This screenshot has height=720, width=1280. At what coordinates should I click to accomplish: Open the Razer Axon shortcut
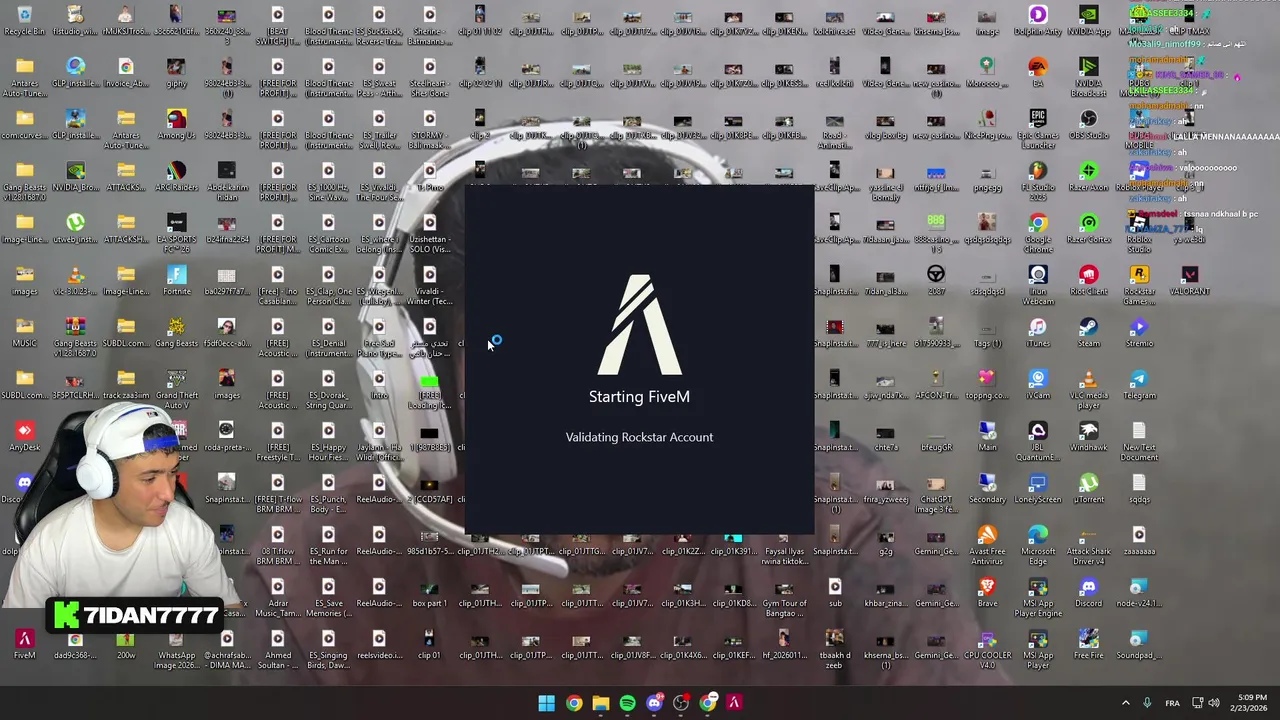point(1088,176)
